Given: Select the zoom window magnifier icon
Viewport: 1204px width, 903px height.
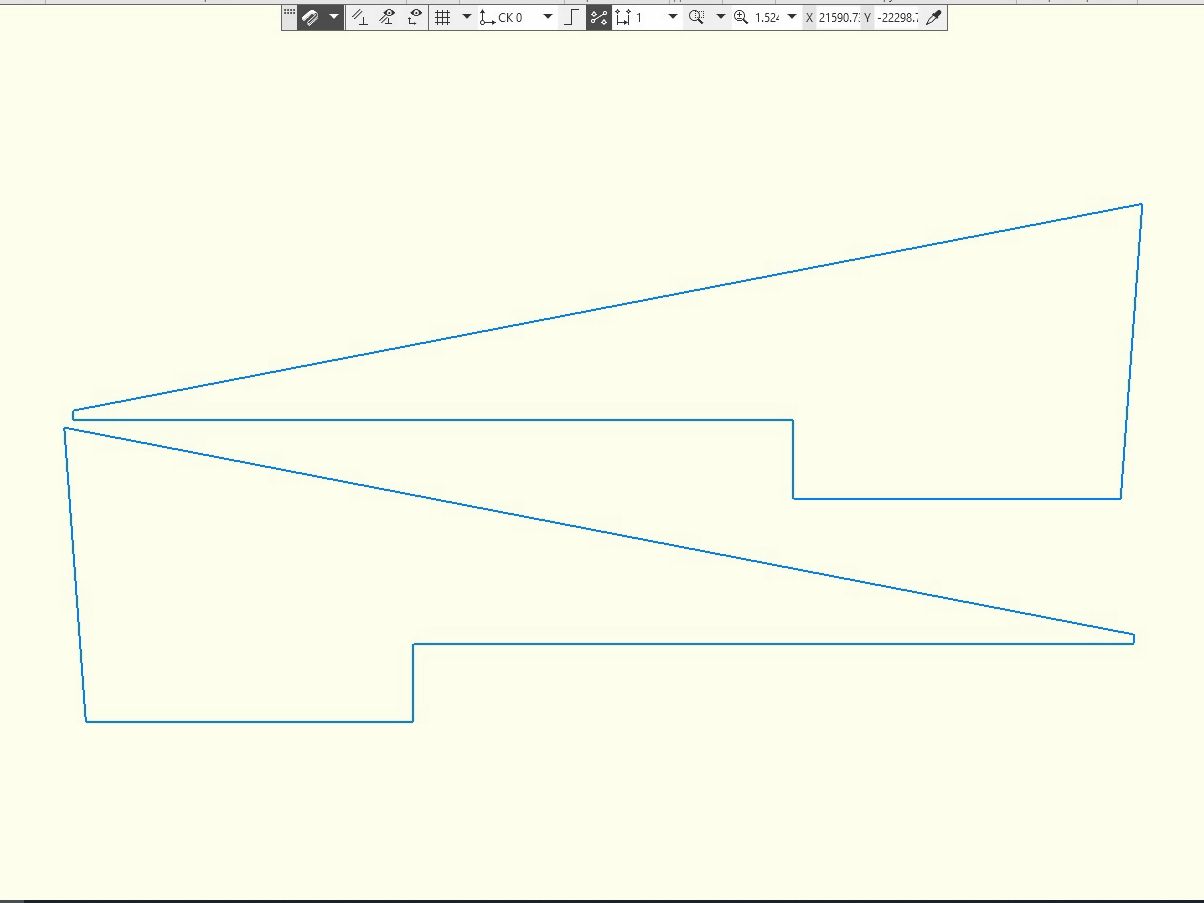Looking at the screenshot, I should pyautogui.click(x=697, y=18).
